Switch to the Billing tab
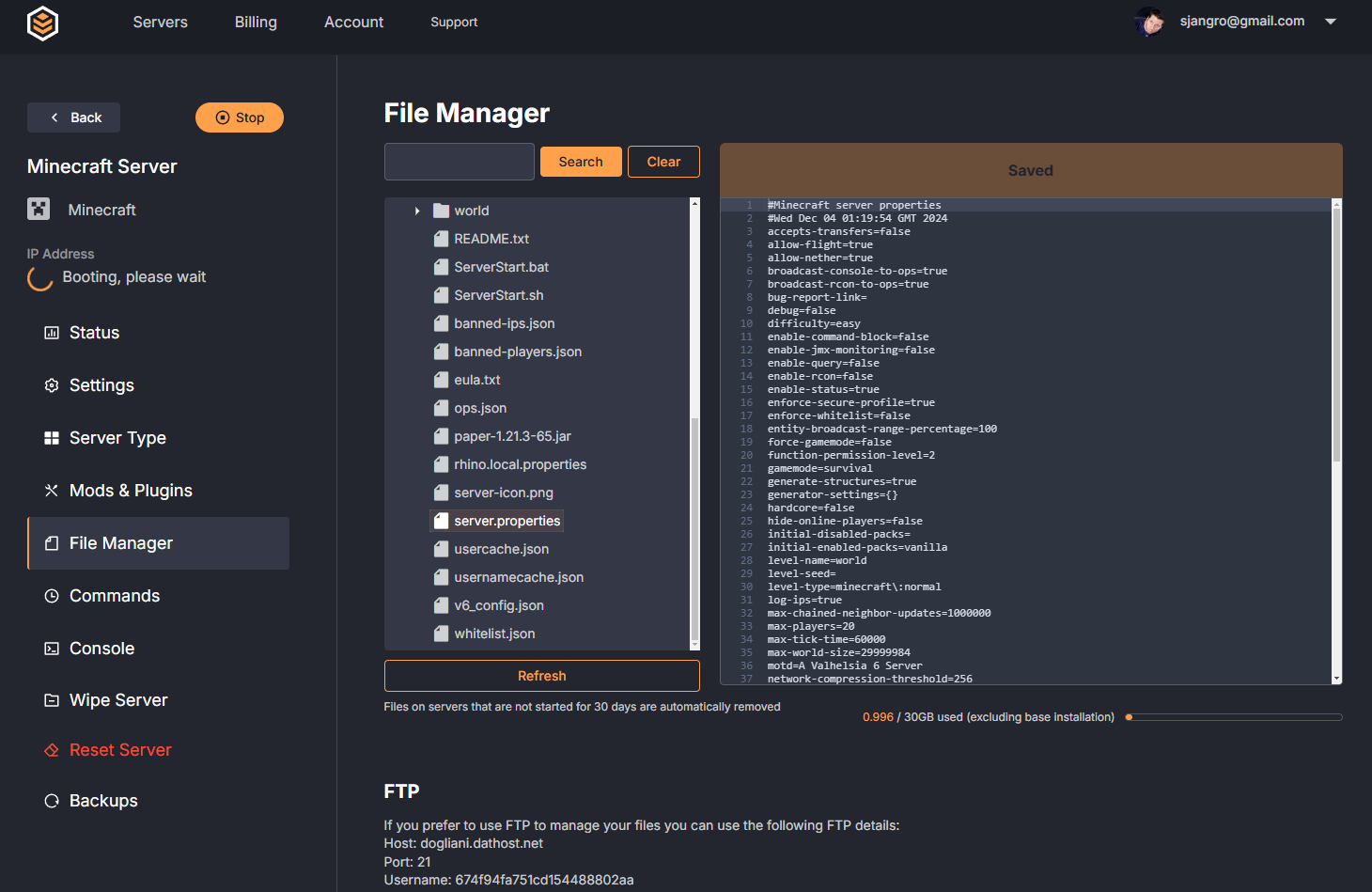The image size is (1372, 892). [x=255, y=22]
